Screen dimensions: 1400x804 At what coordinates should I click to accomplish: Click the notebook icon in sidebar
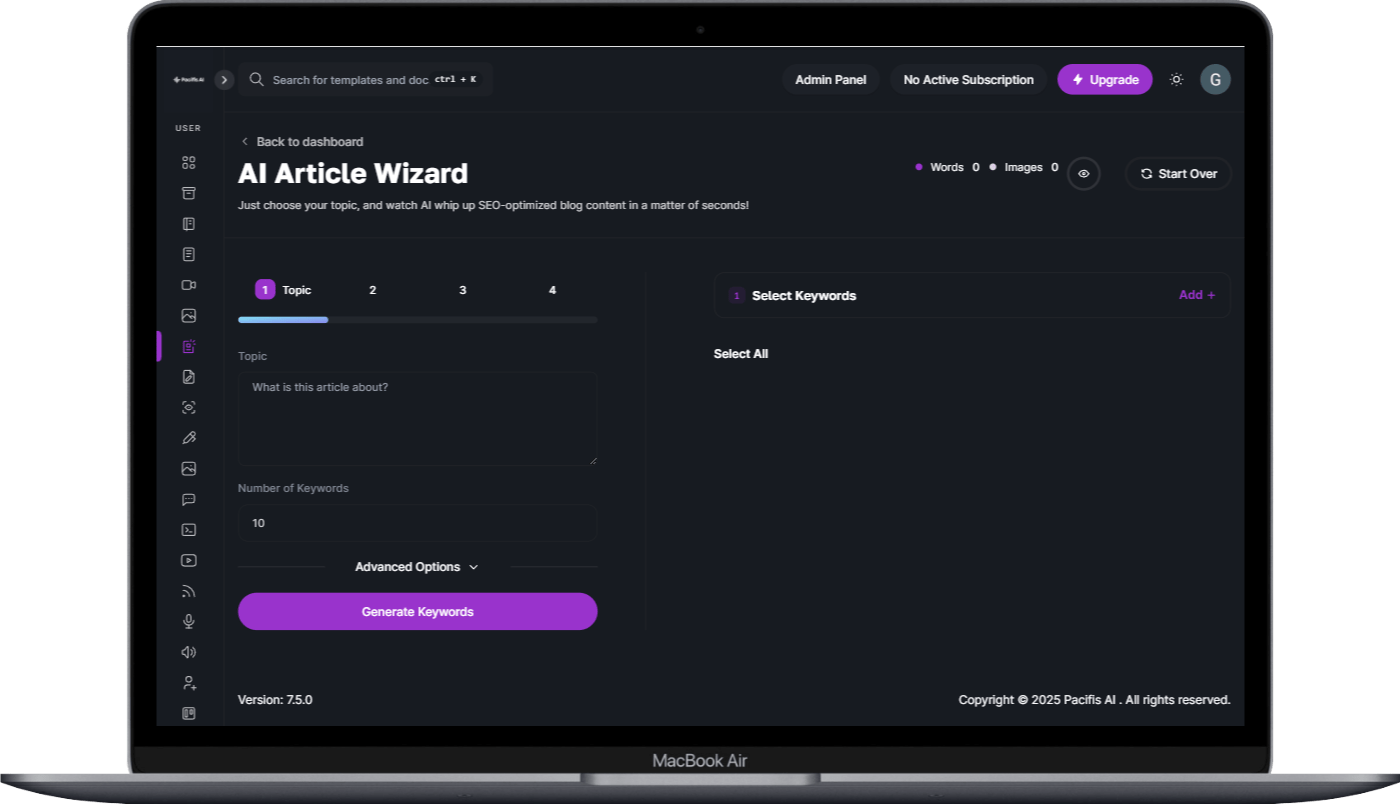click(x=189, y=224)
